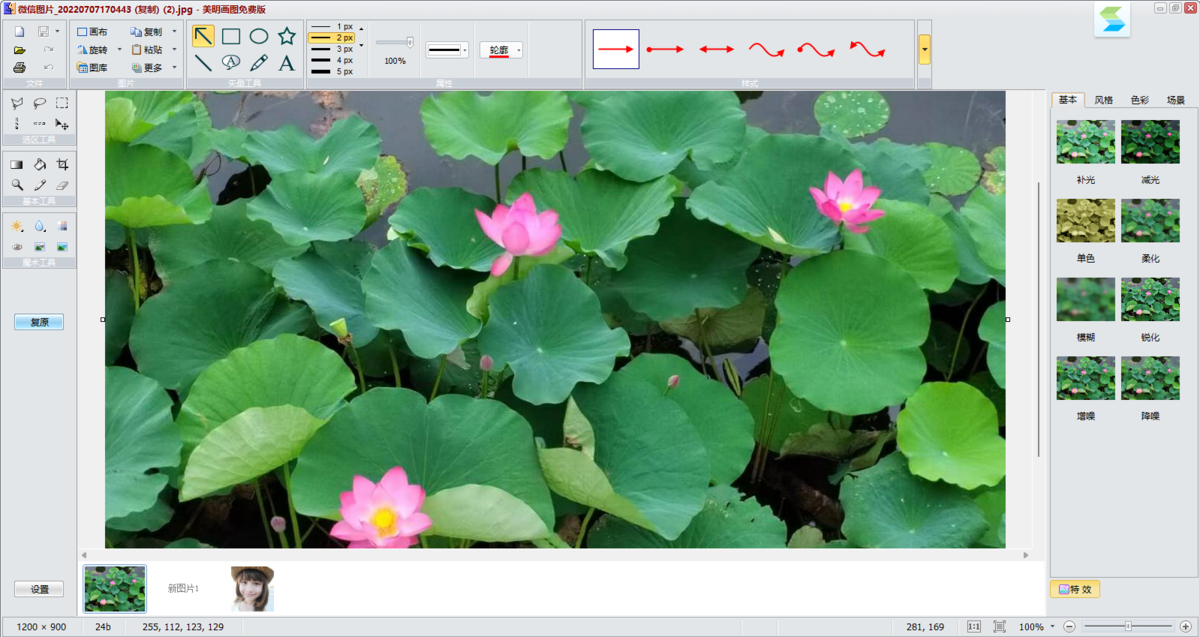Select the crop tool
Screen dimensions: 1200x637
[x=62, y=165]
